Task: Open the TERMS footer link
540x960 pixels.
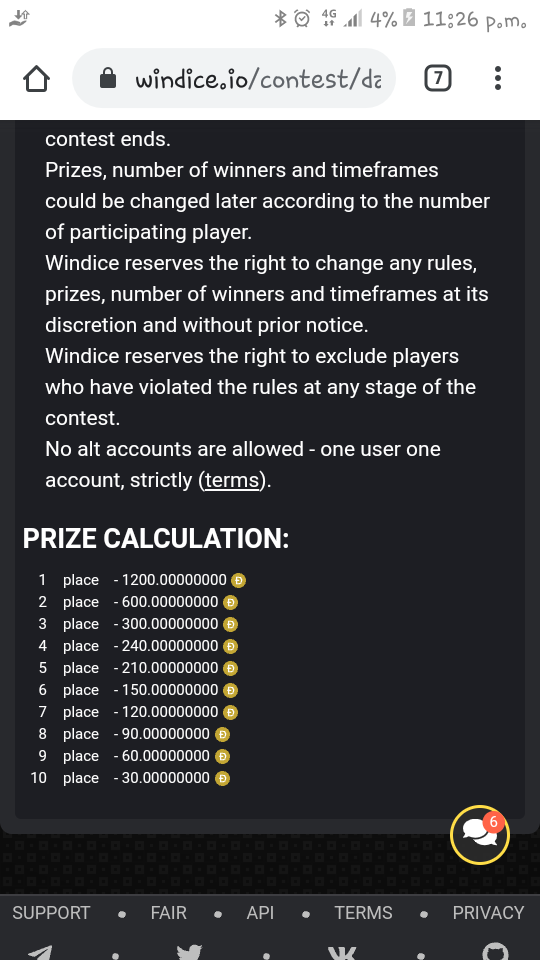Action: pos(363,913)
